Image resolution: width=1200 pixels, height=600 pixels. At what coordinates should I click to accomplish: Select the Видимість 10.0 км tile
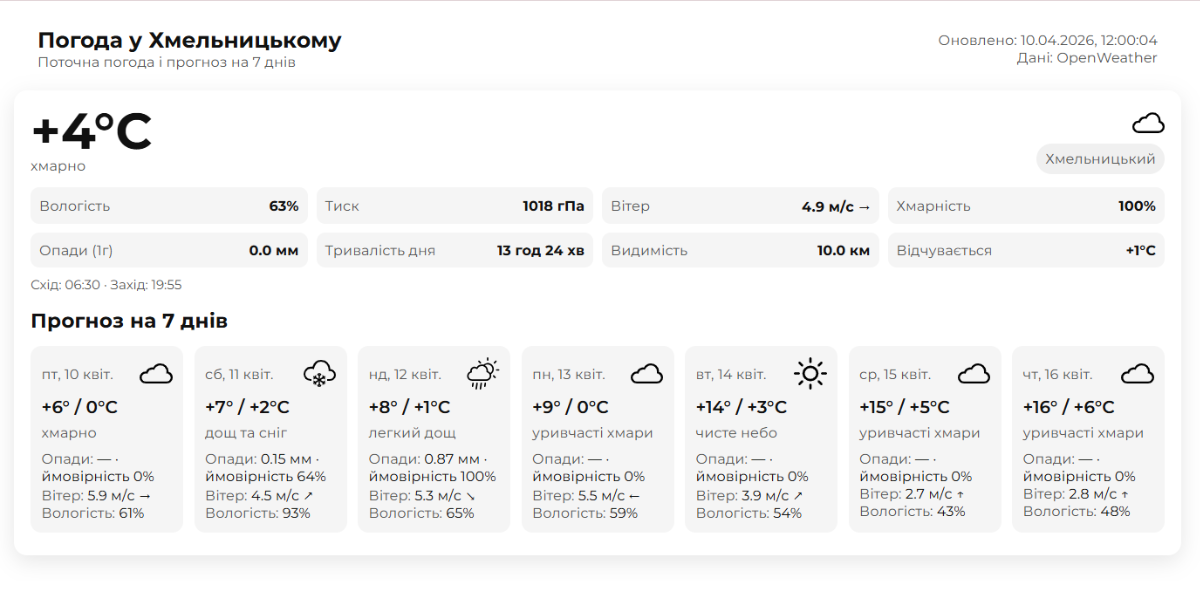coord(740,250)
